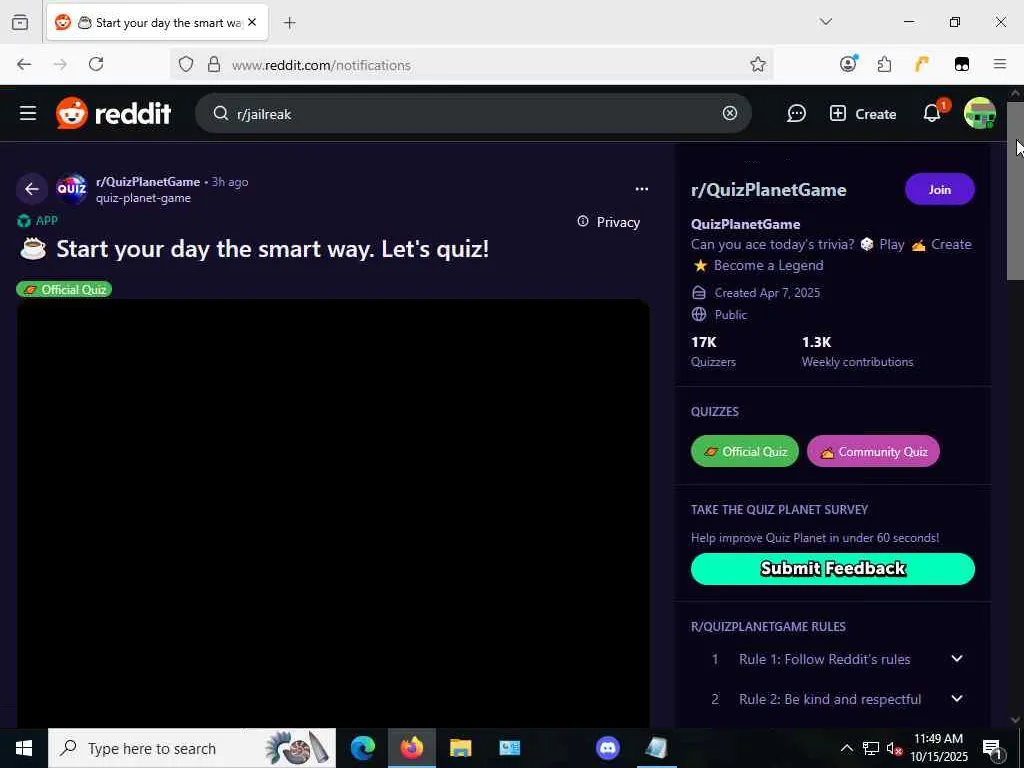The image size is (1024, 768).
Task: Go to Reddit home via the logo
Action: coord(114,114)
